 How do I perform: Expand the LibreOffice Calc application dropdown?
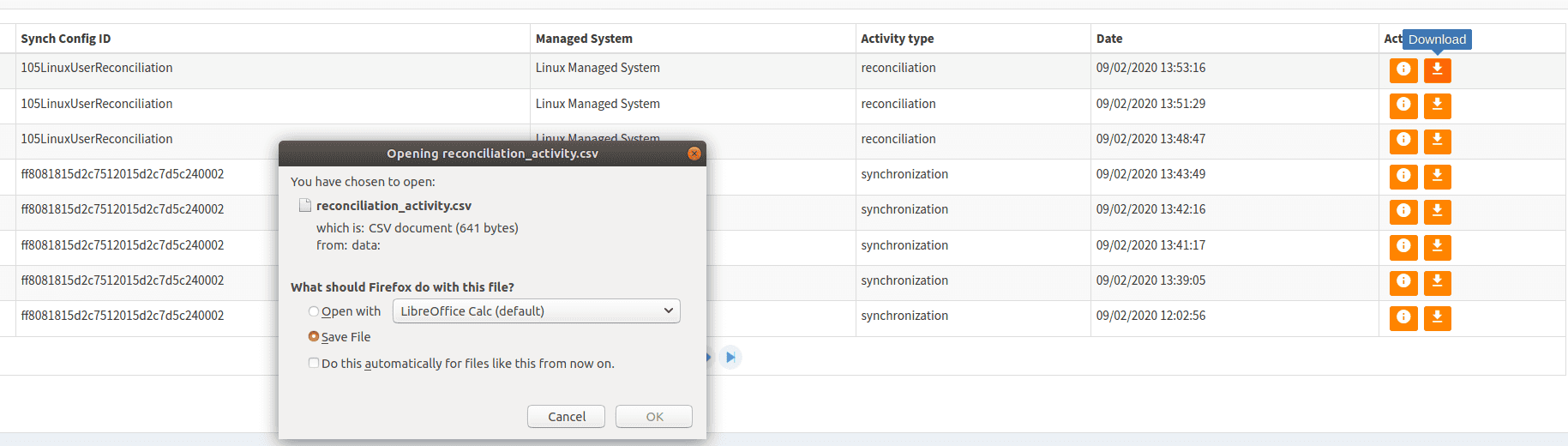(536, 311)
